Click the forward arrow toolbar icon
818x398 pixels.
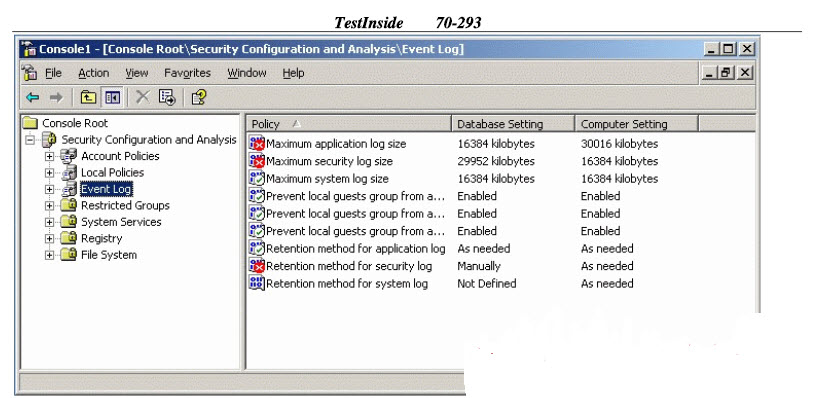coord(56,98)
